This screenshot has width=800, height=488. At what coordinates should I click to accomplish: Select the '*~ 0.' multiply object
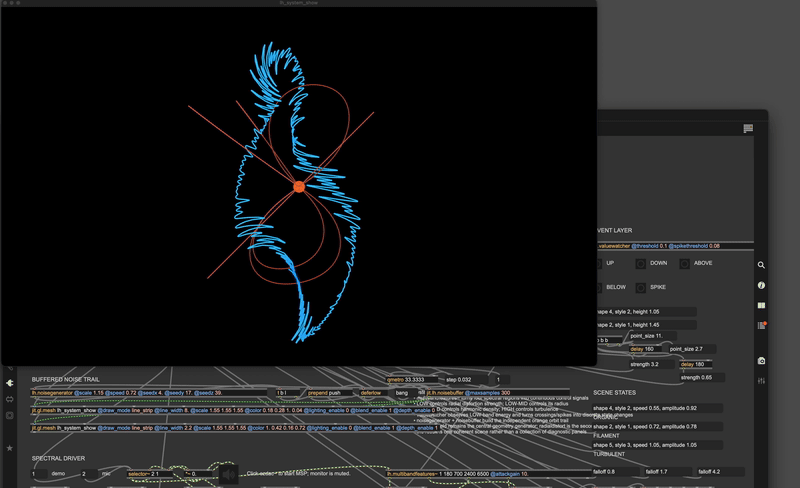point(196,474)
